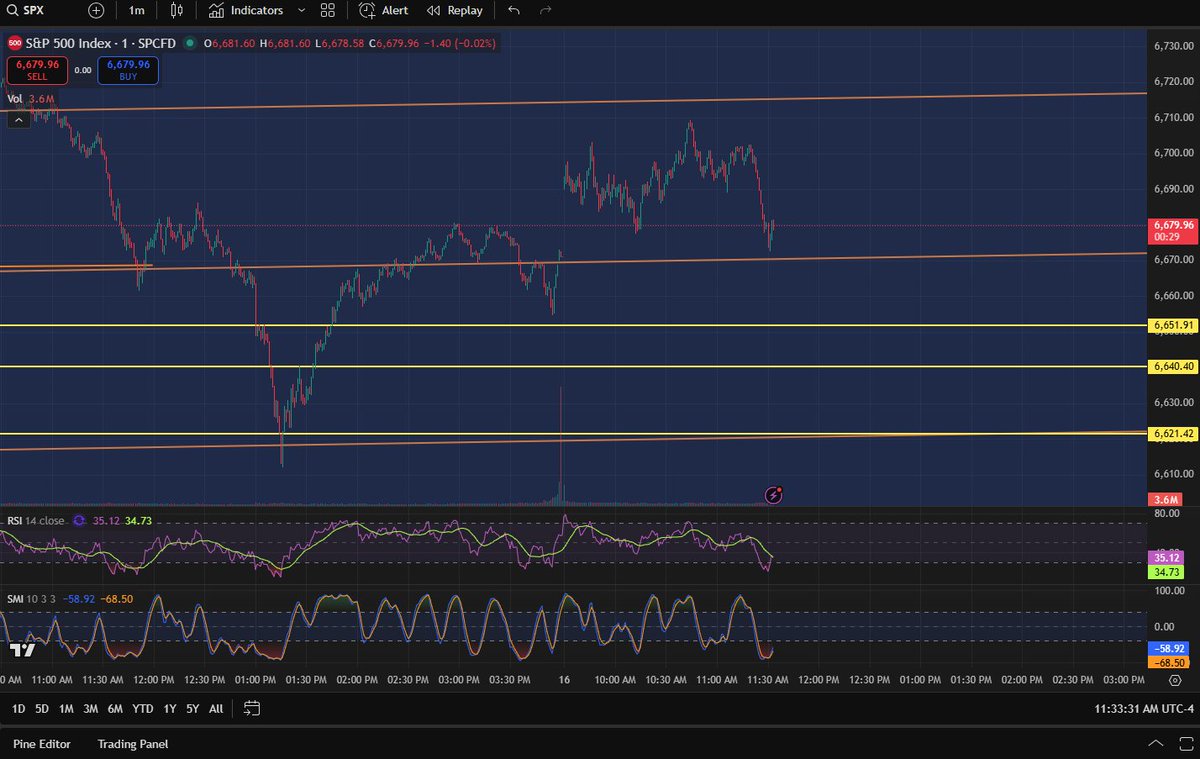Click the lightning bolt event marker
This screenshot has height=759, width=1200.
coord(774,494)
